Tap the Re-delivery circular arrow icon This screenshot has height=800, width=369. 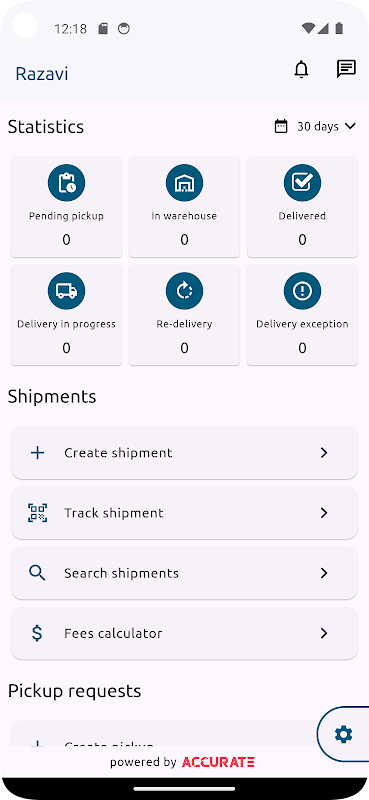point(184,291)
